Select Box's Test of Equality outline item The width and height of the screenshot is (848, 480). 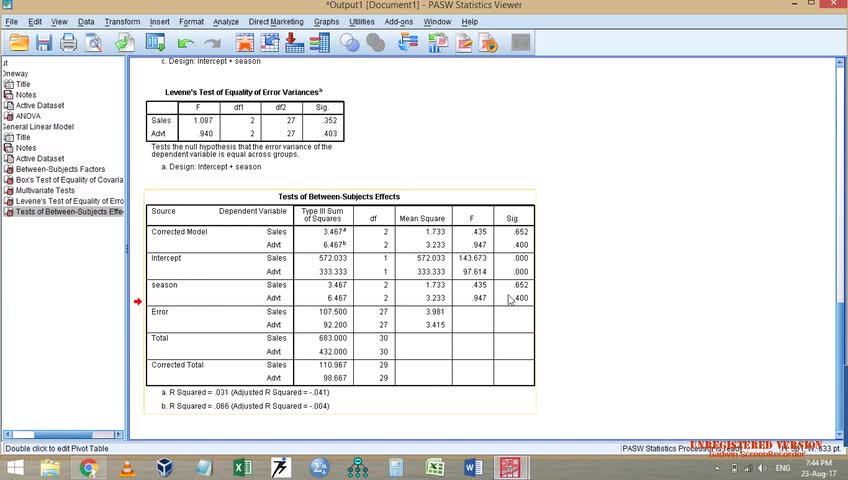click(69, 179)
